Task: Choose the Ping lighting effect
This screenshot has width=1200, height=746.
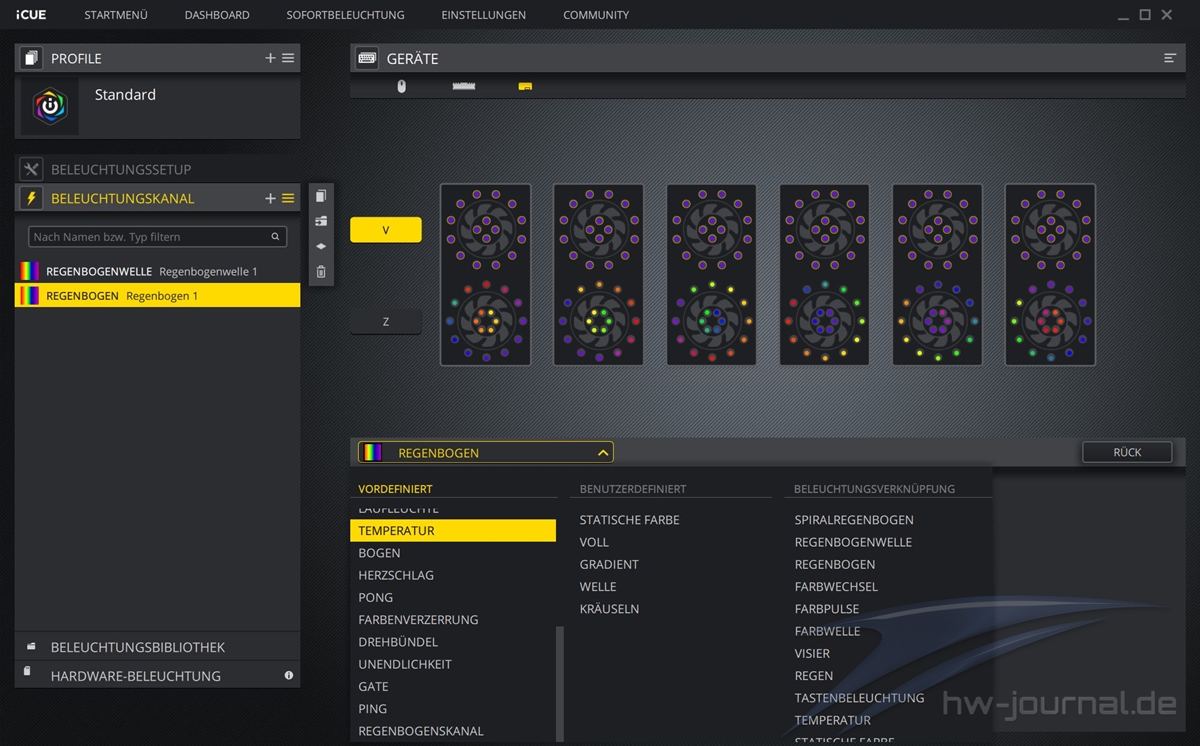Action: [x=373, y=709]
